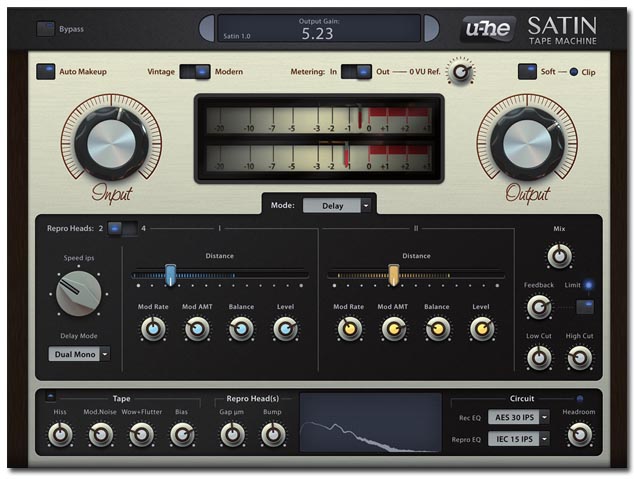Image resolution: width=634 pixels, height=479 pixels.
Task: Toggle the feedback Limit button
Action: click(585, 307)
